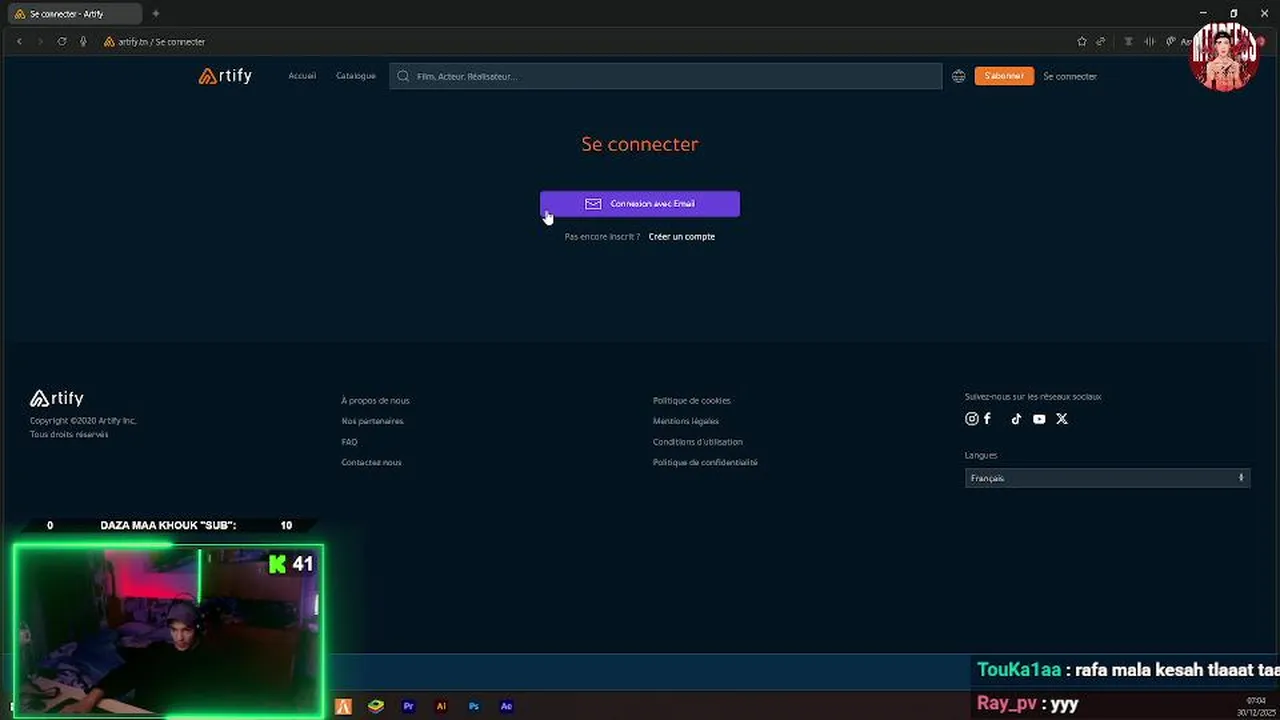
Task: Click the footer Artify logo
Action: tap(57, 398)
